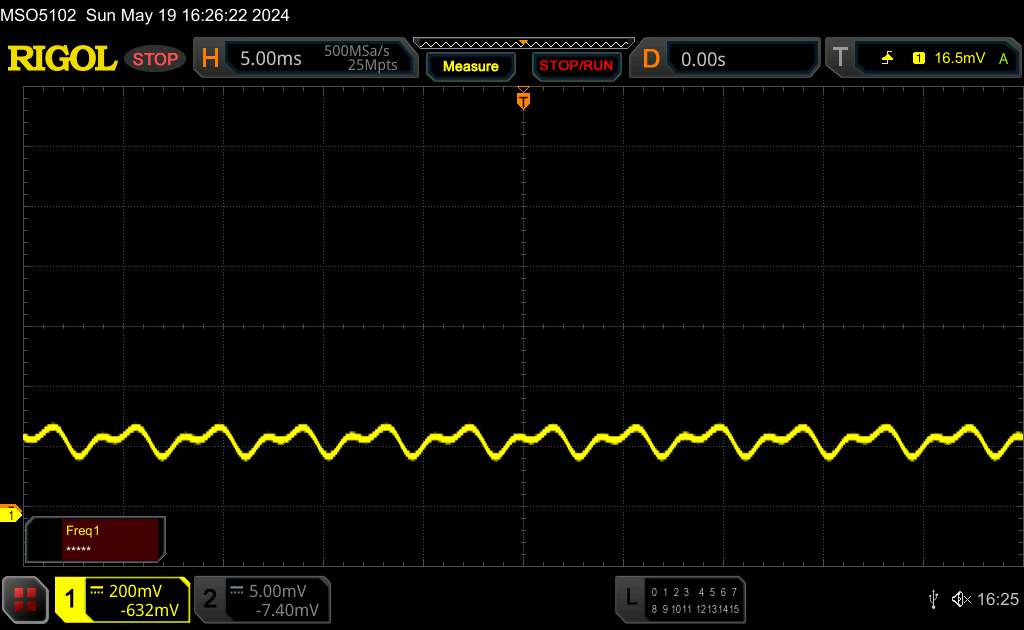The image size is (1024, 630).
Task: Click the red STOP status badge
Action: coord(156,59)
